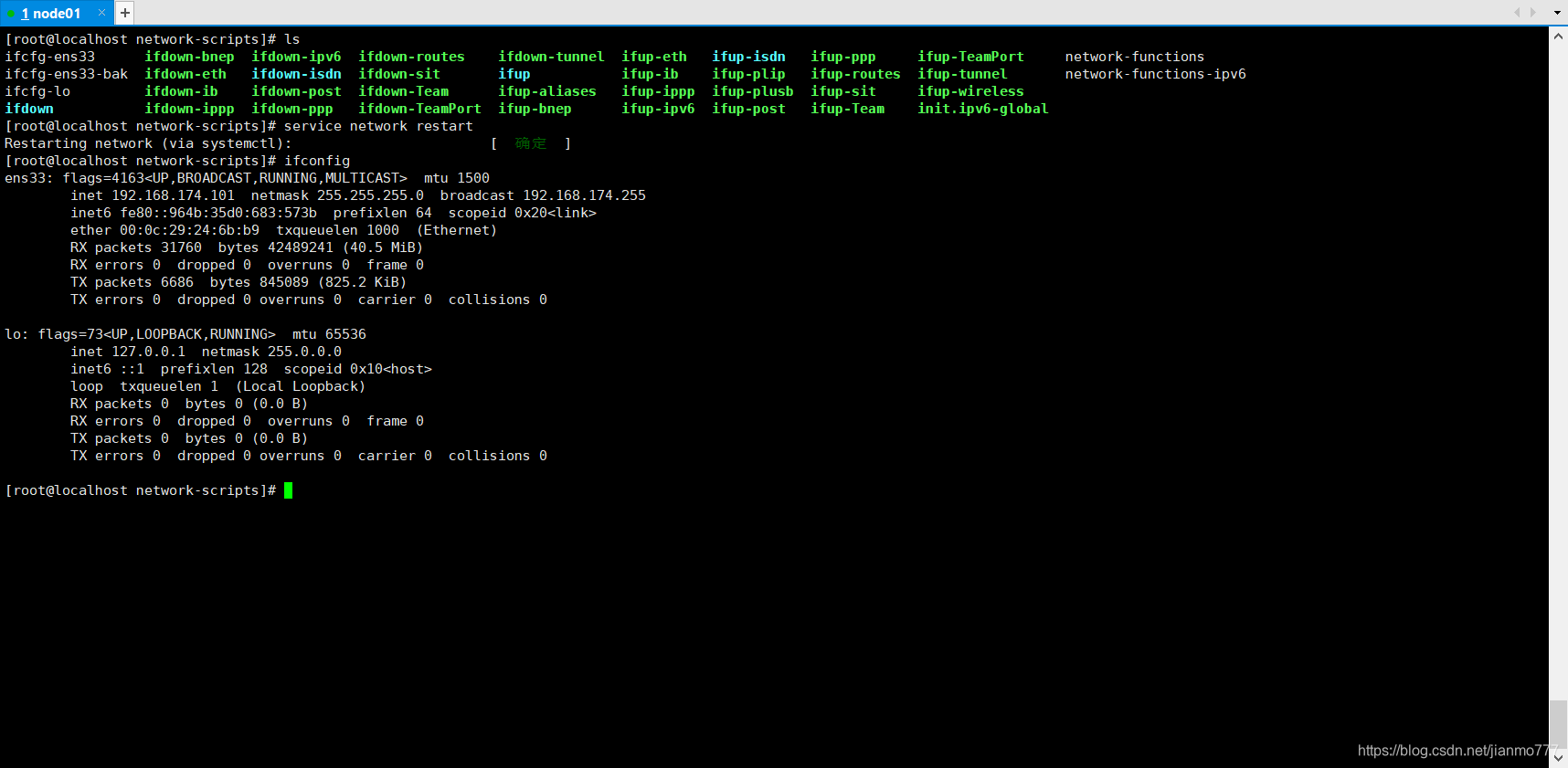Click the '(Local Loopback)' text
1568x768 pixels.
[301, 386]
